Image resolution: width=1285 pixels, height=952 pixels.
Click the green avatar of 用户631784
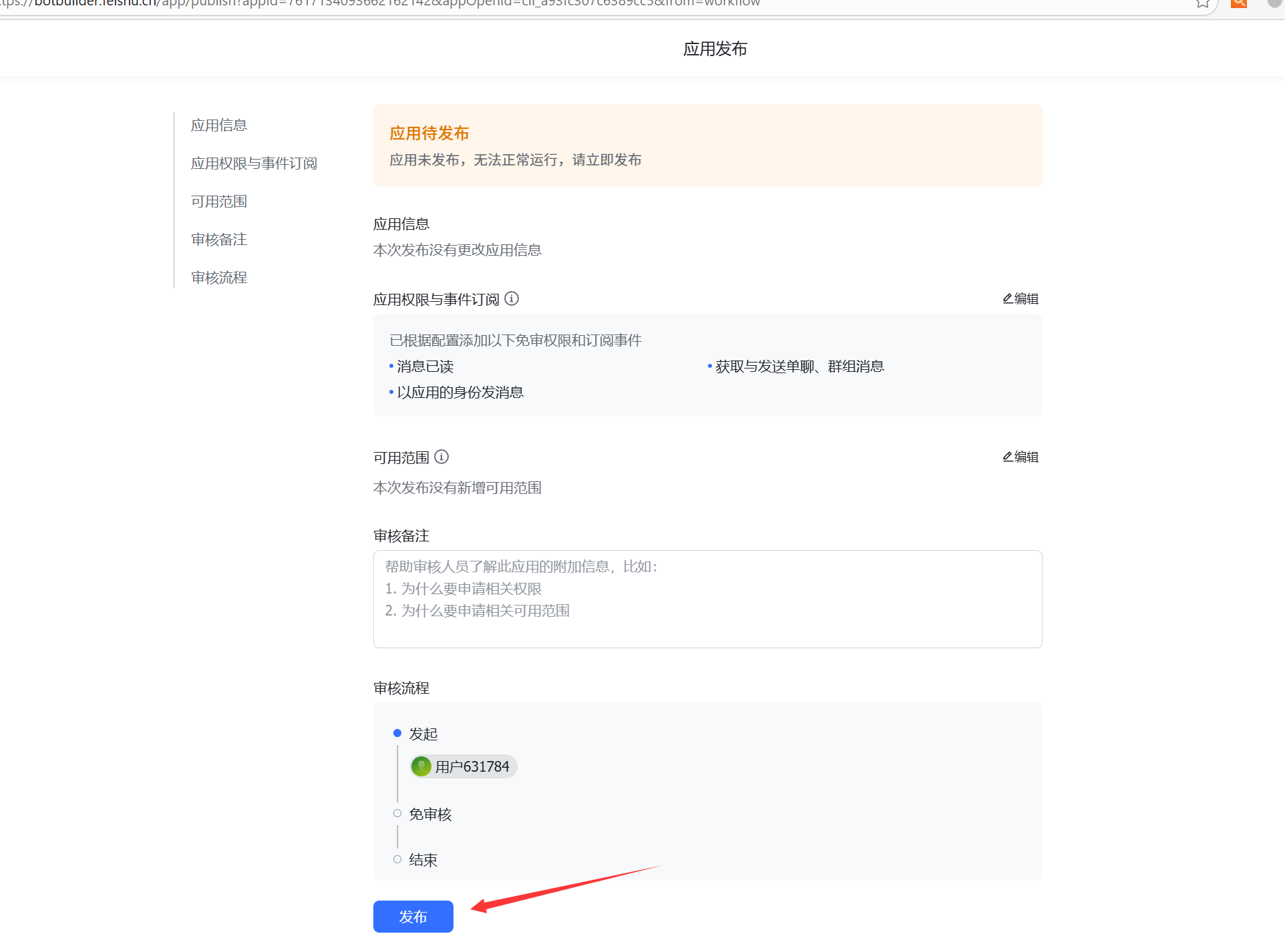tap(421, 766)
